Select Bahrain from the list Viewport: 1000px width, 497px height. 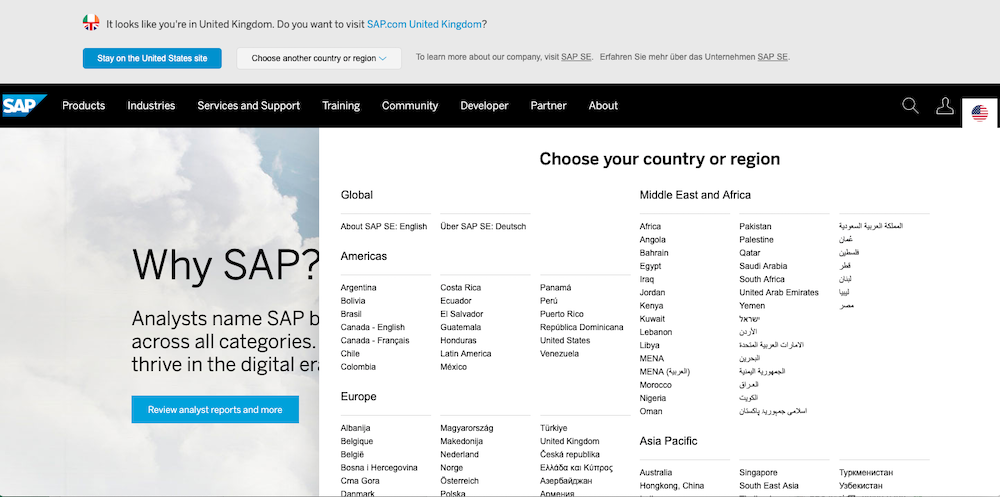pyautogui.click(x=654, y=253)
